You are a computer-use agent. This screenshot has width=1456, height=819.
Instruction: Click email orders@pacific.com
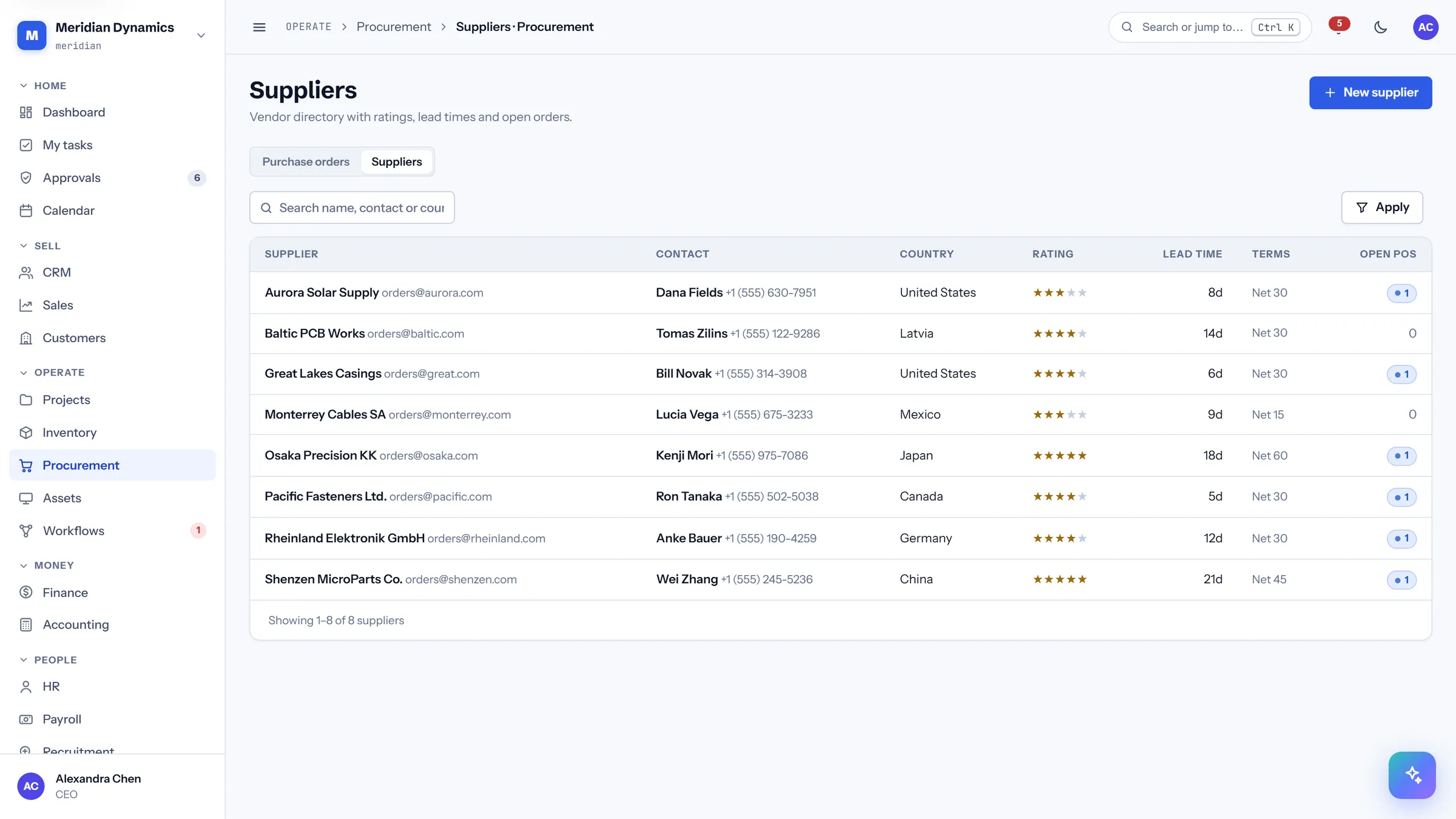pyautogui.click(x=440, y=497)
